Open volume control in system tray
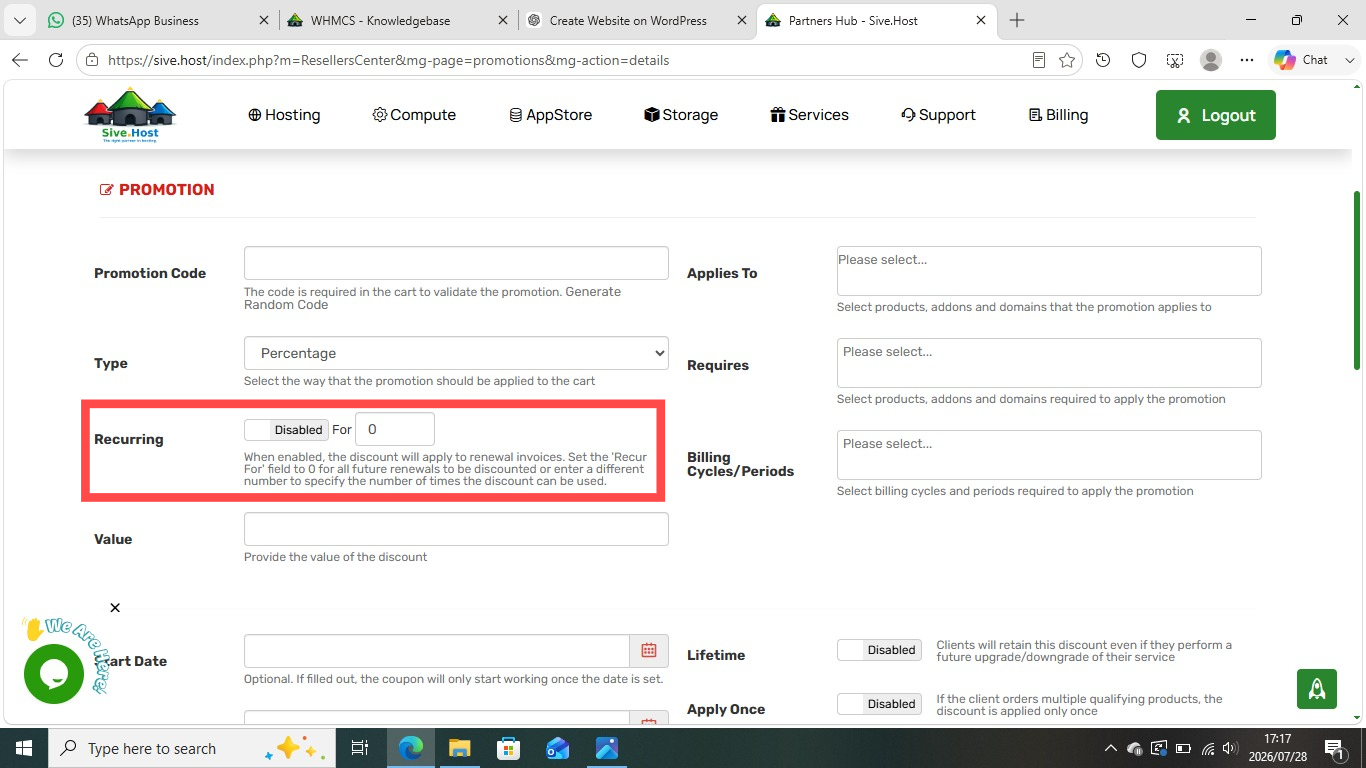The width and height of the screenshot is (1366, 768). point(1231,748)
